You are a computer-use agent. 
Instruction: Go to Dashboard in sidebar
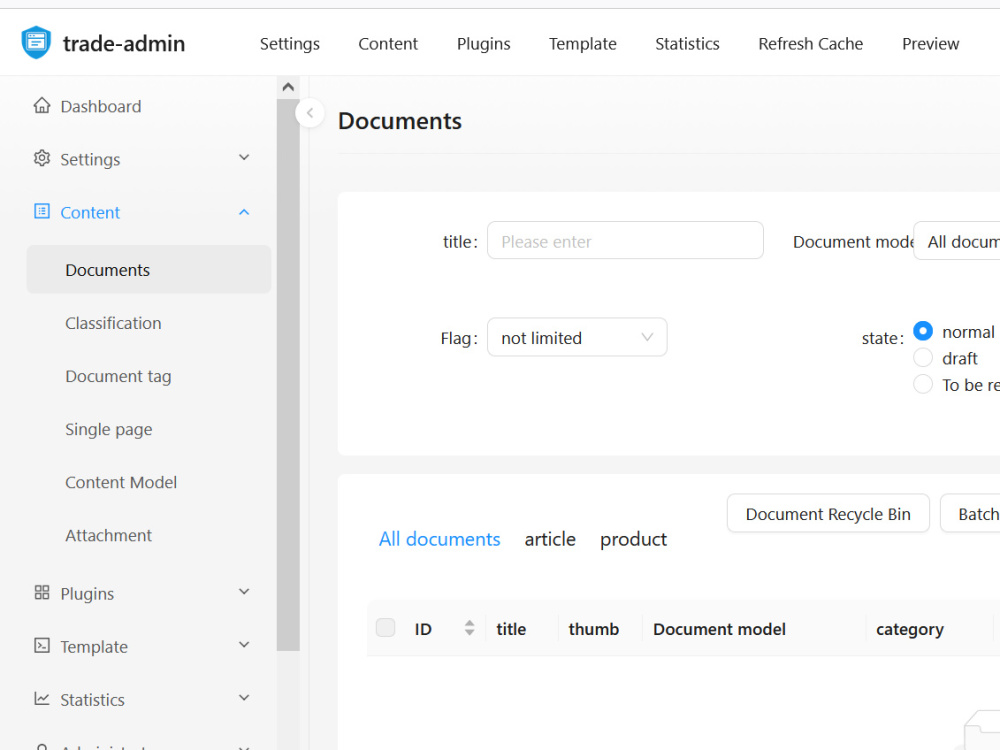pos(101,106)
